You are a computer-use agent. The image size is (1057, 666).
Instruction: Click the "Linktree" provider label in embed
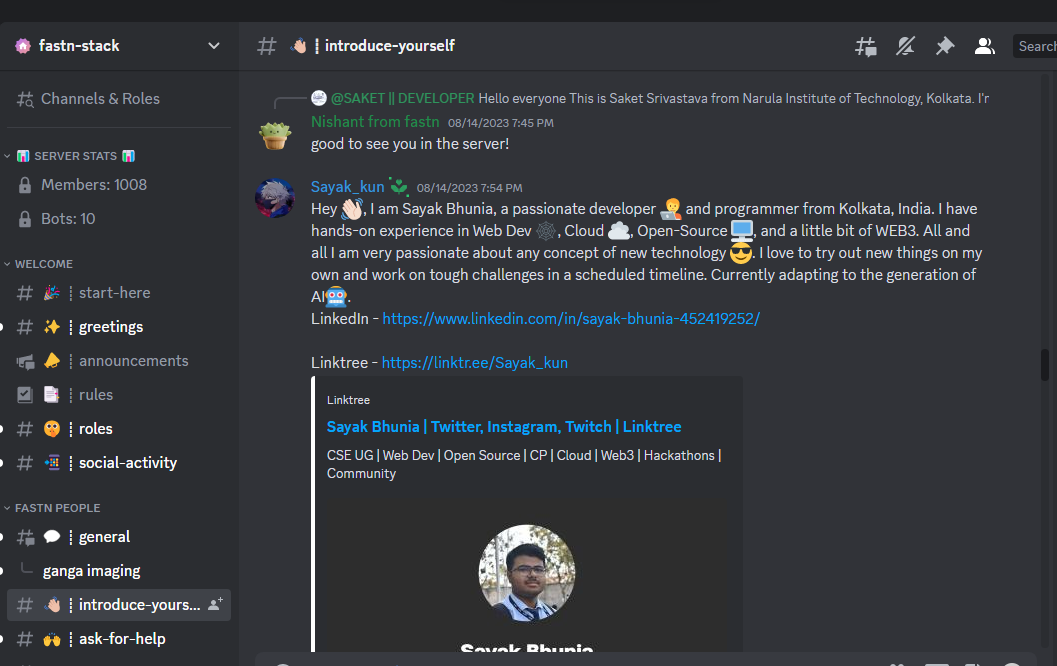tap(349, 400)
